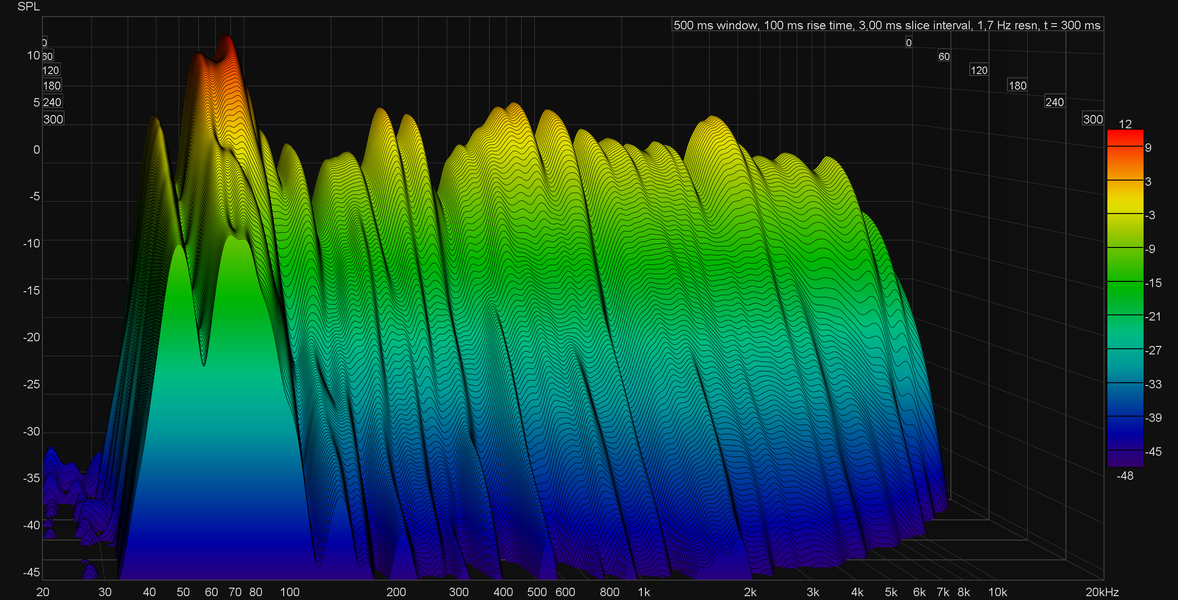This screenshot has height=600, width=1178.
Task: Click the -33 label on color legend
Action: click(x=1153, y=384)
